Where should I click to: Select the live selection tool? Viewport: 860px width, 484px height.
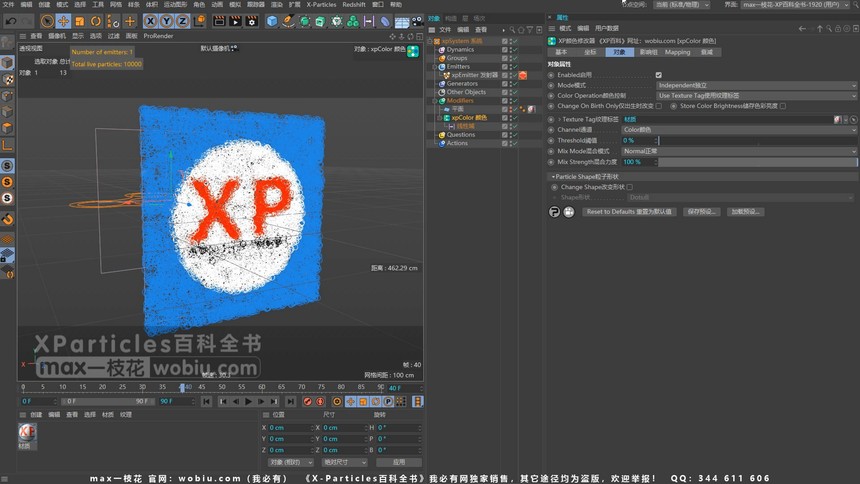47,21
